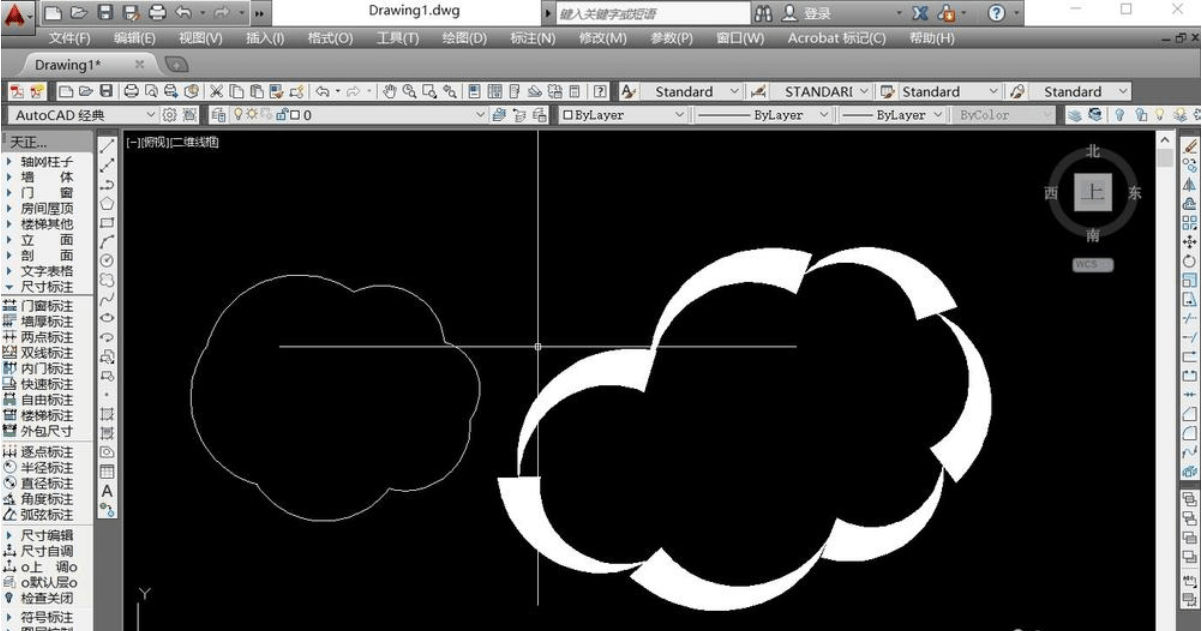This screenshot has height=631, width=1202.
Task: Select the multiline text A tool
Action: tap(108, 491)
